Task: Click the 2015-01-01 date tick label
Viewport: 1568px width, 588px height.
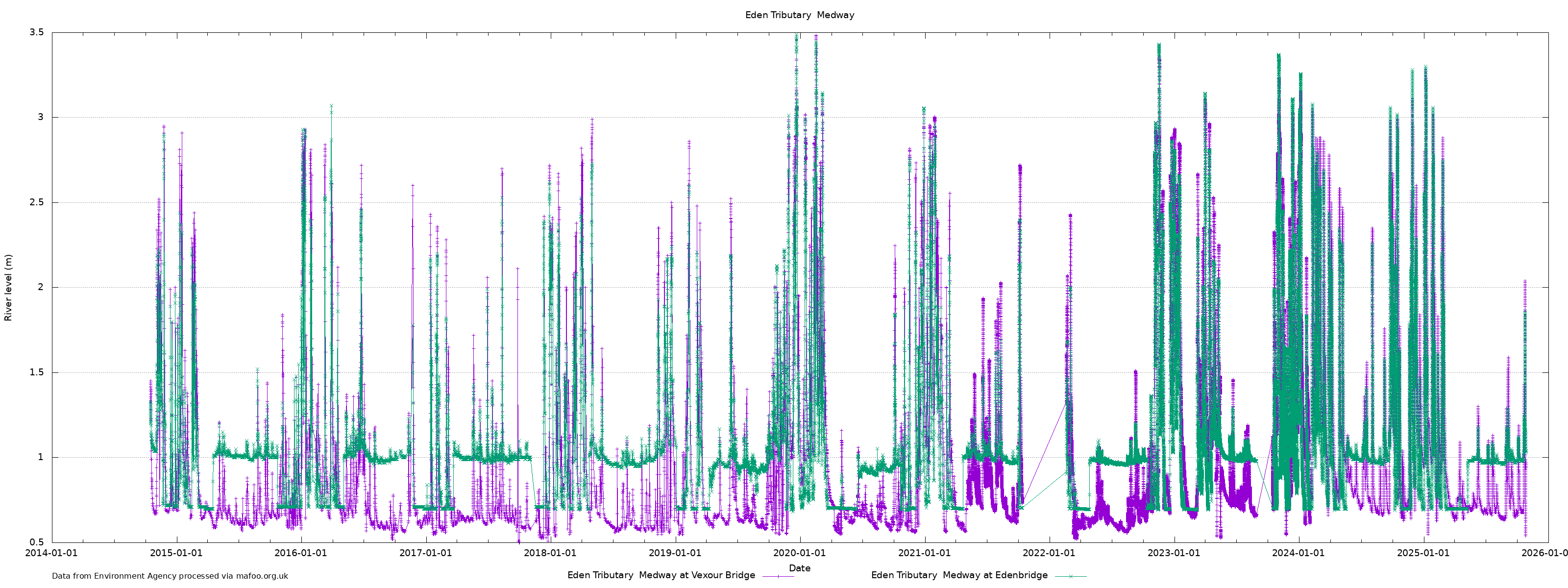Action: [x=176, y=553]
